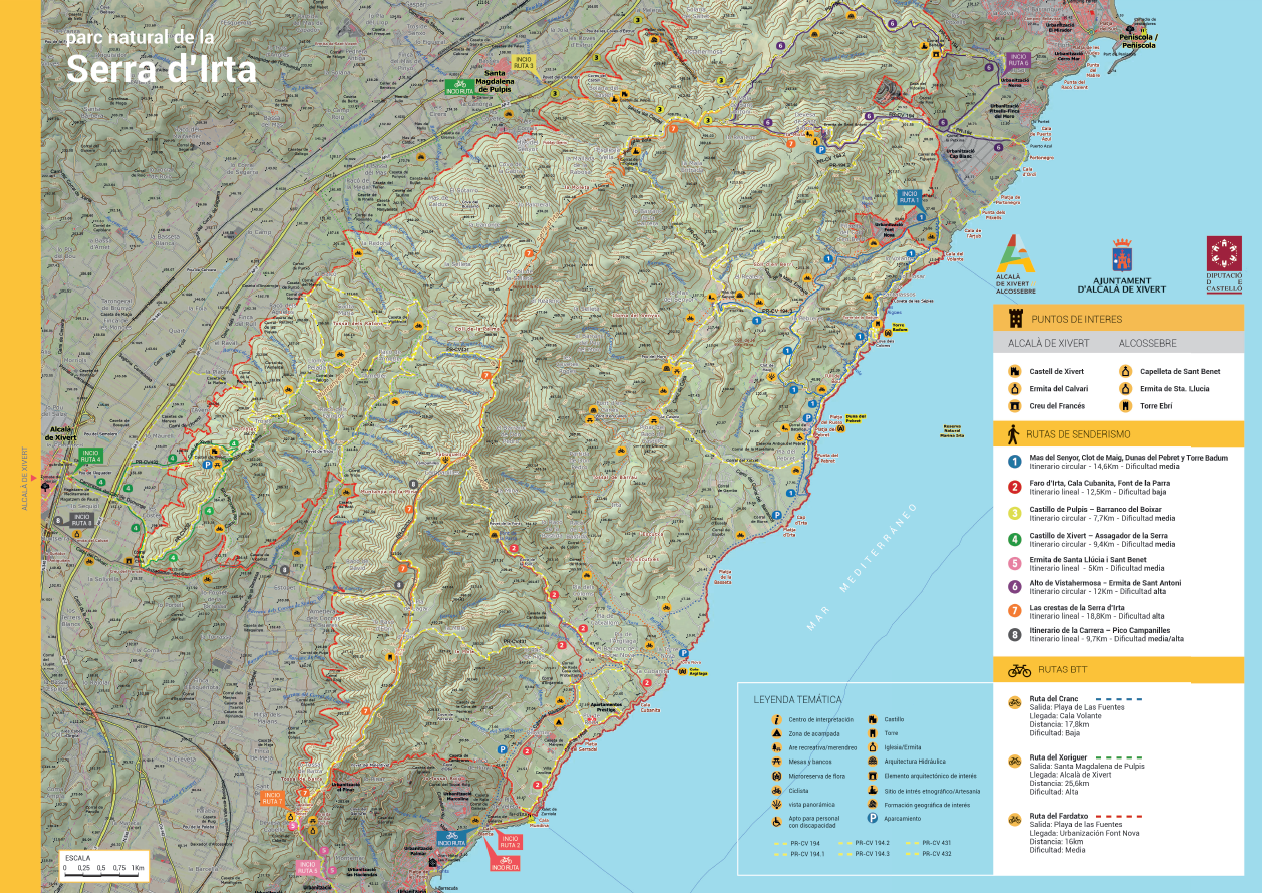
Task: Click the Las crestas de la Serra d'Irta title
Action: 1077,608
